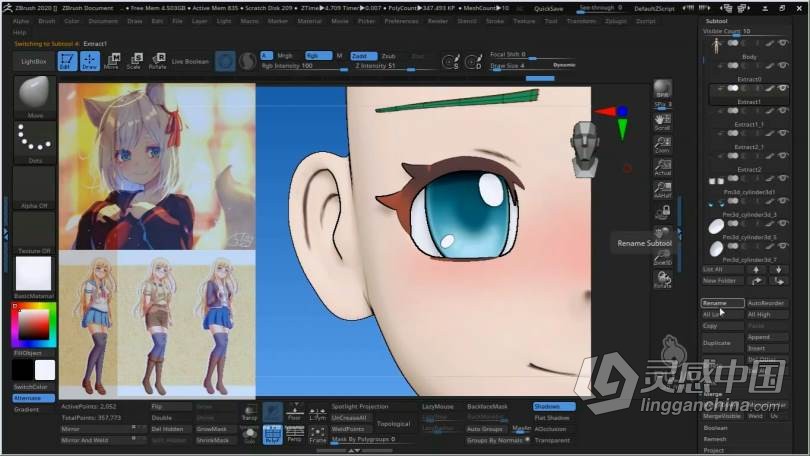Click the Frame icon

pyautogui.click(x=317, y=435)
